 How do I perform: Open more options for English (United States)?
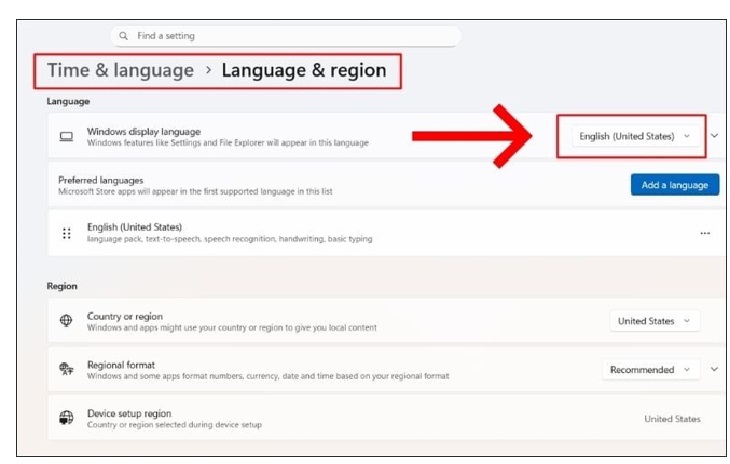click(705, 233)
